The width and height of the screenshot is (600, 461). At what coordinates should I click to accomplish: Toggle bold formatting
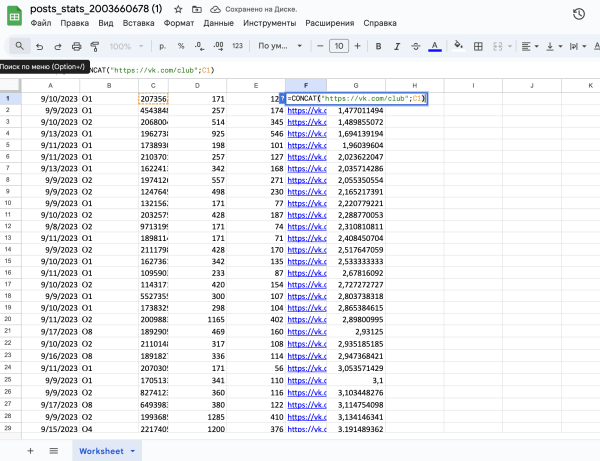[378, 46]
